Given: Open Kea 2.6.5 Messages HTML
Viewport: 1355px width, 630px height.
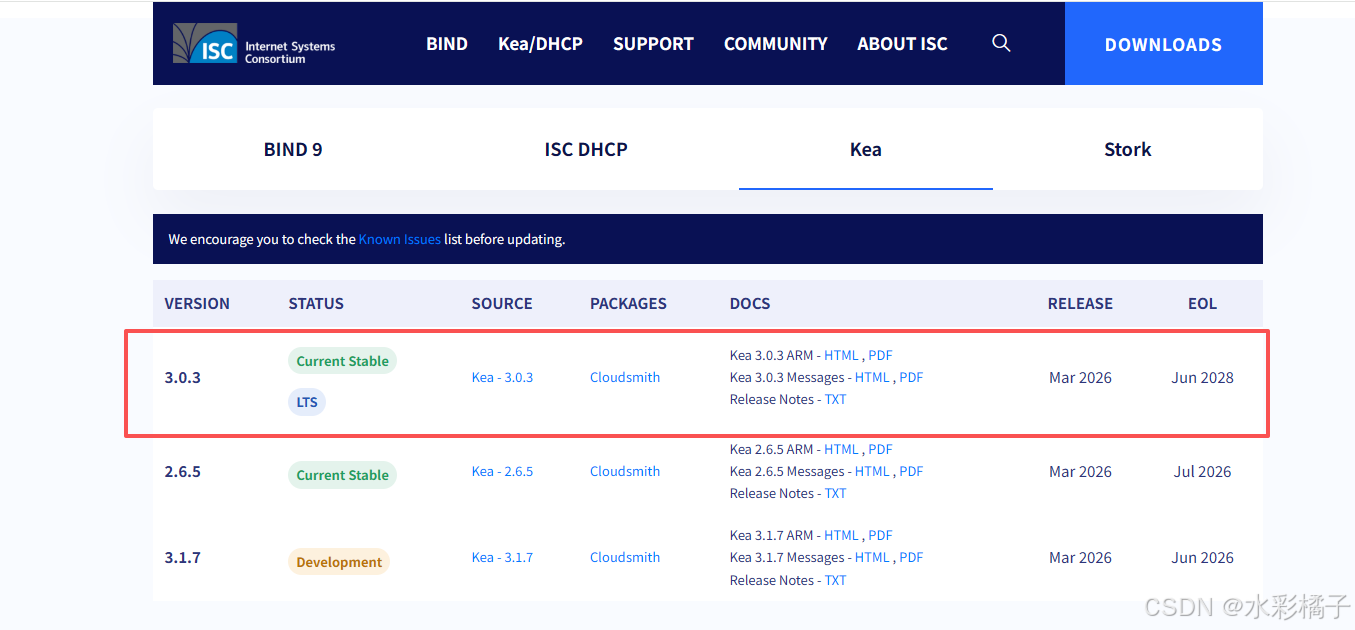Looking at the screenshot, I should pos(872,471).
